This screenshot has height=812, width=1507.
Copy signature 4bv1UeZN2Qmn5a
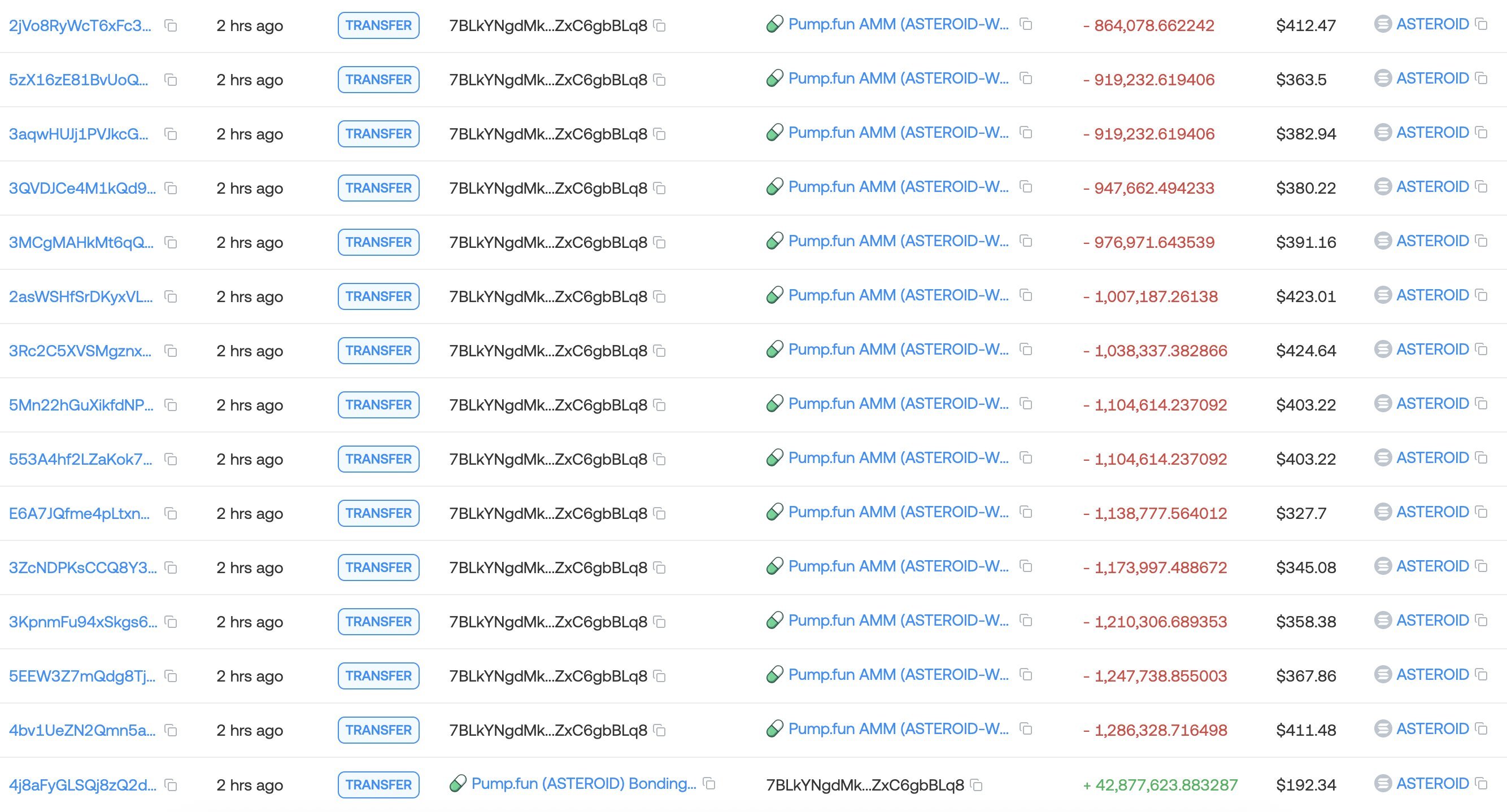171,730
